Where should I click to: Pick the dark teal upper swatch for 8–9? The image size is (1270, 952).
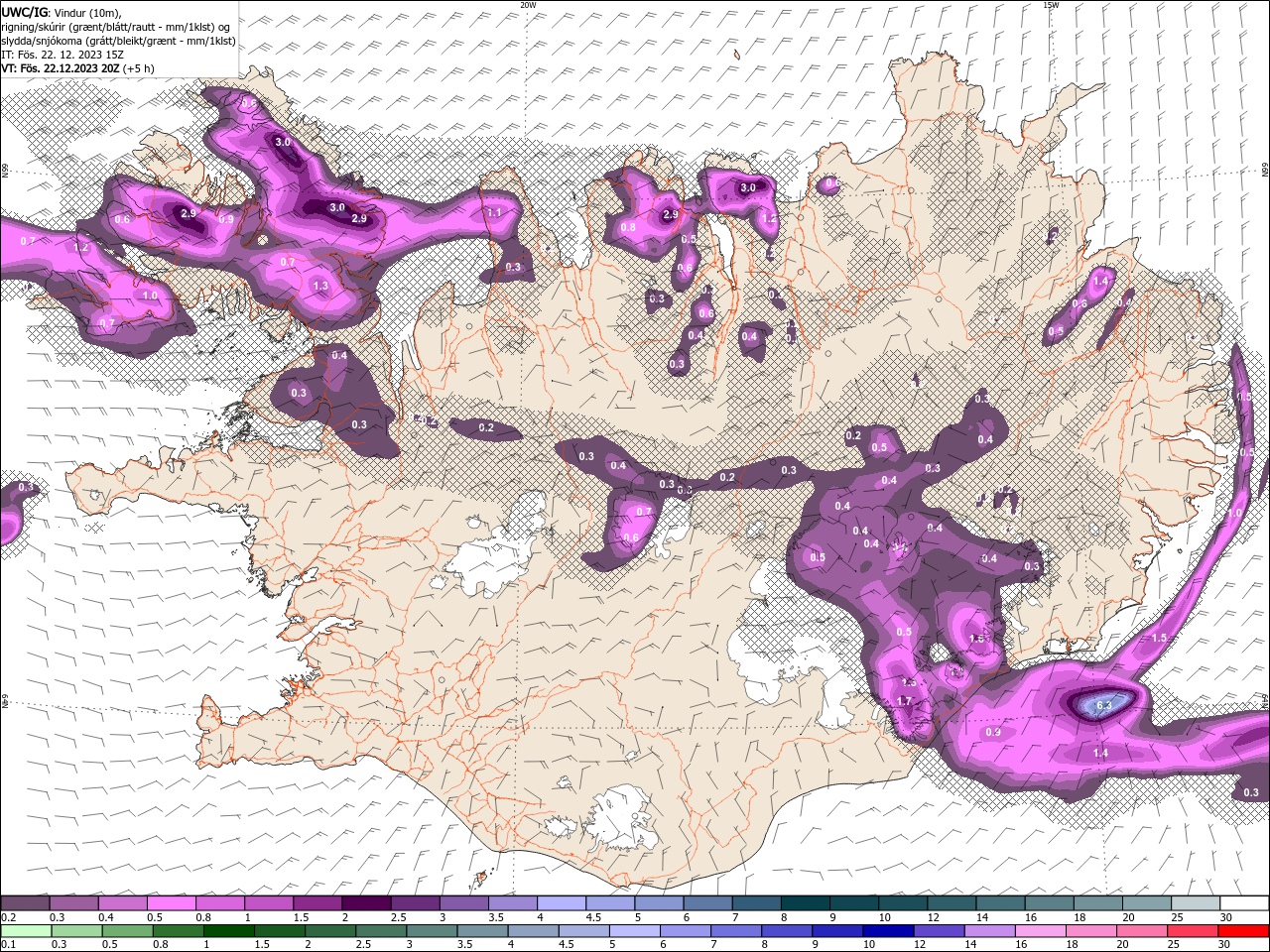[806, 903]
